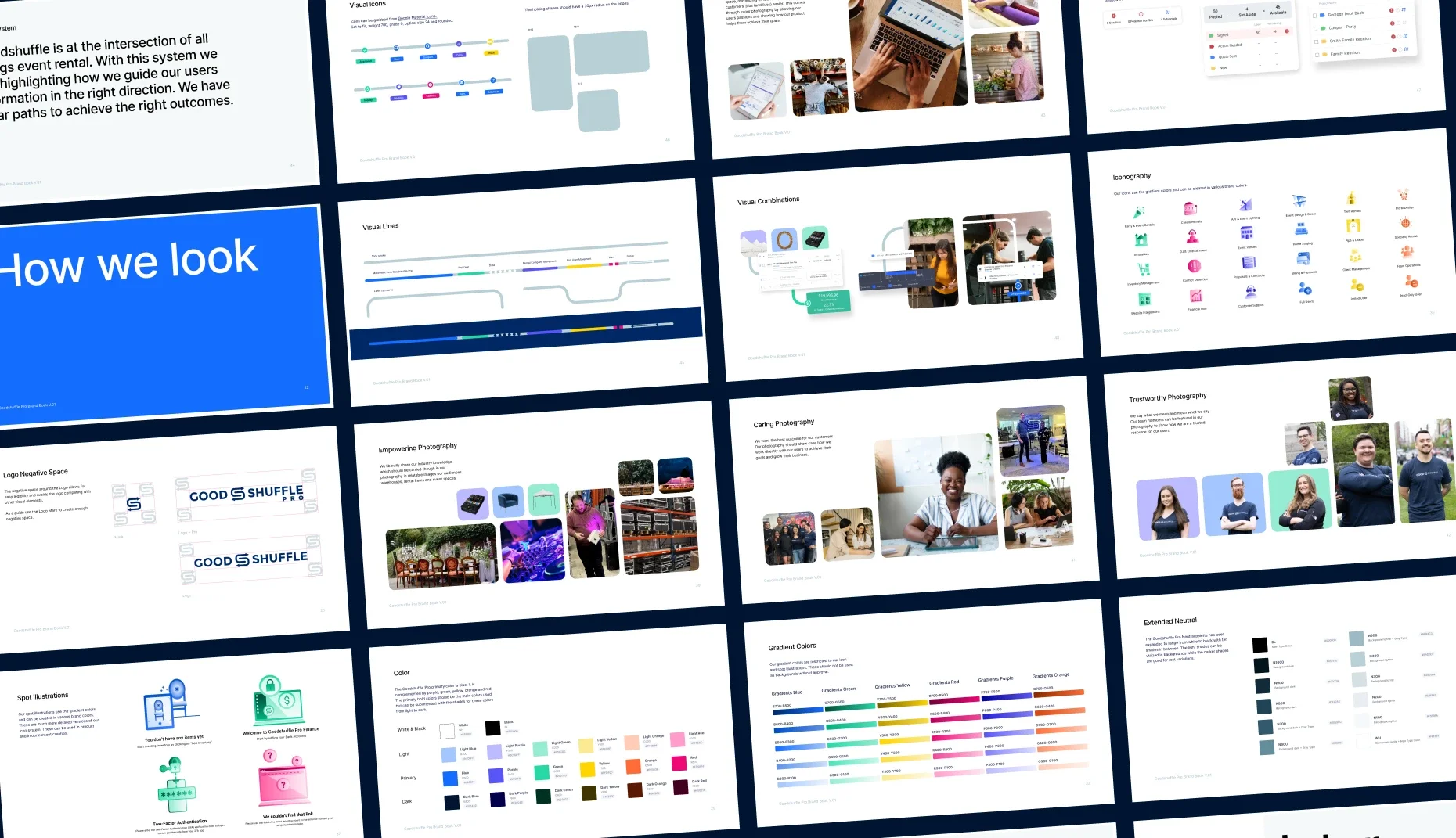Click the primary Yellow color swatch

[x=588, y=768]
